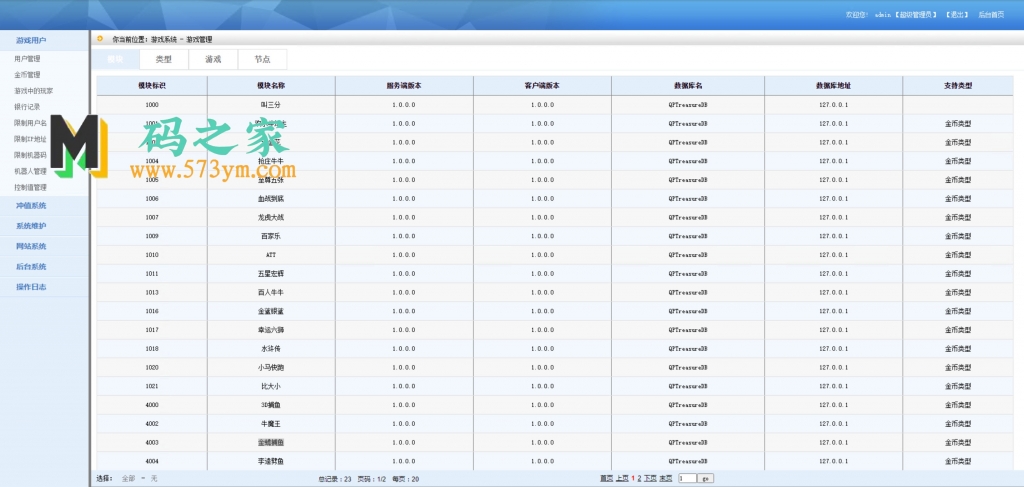Click the orange location icon in breadcrumb

(x=99, y=39)
